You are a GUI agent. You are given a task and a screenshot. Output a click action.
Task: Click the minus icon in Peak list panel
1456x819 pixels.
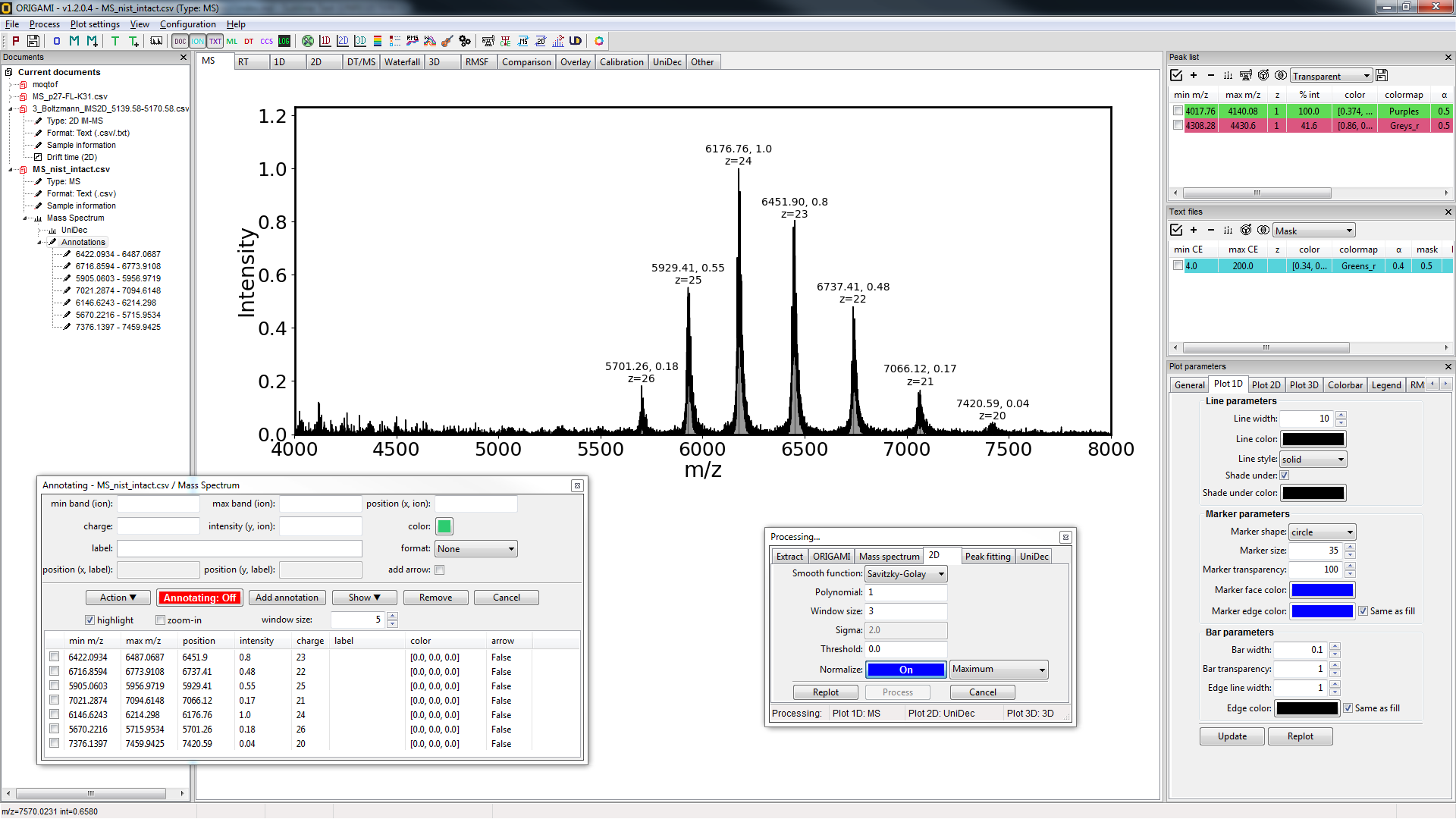1211,75
